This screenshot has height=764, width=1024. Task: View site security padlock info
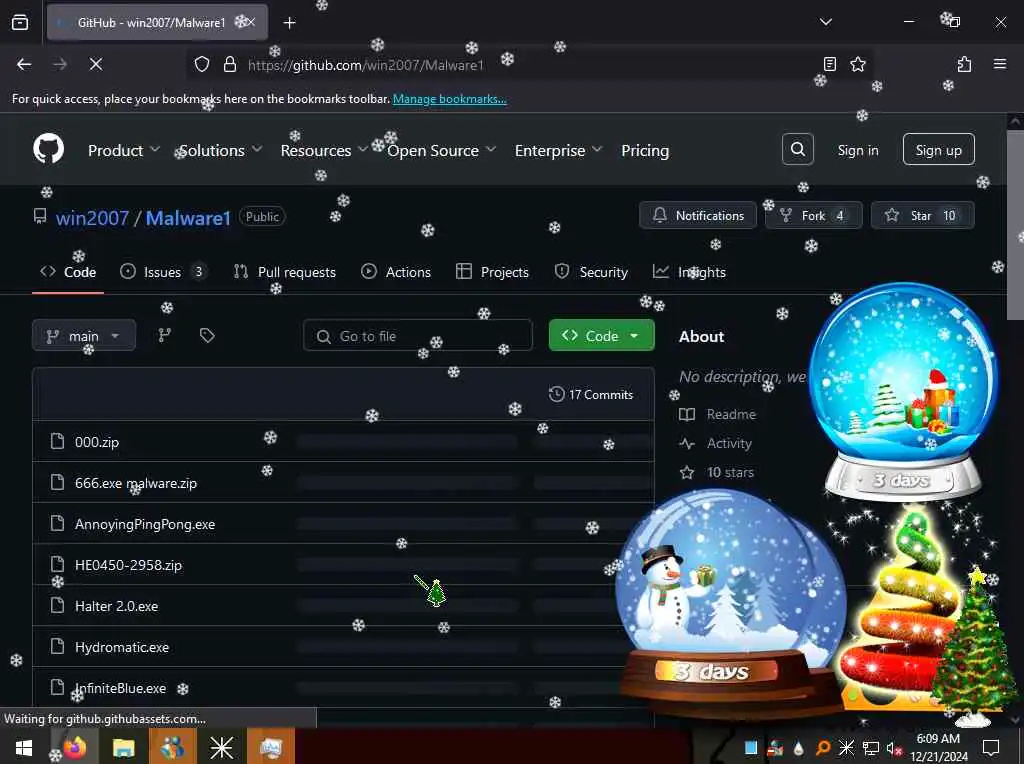[x=229, y=64]
